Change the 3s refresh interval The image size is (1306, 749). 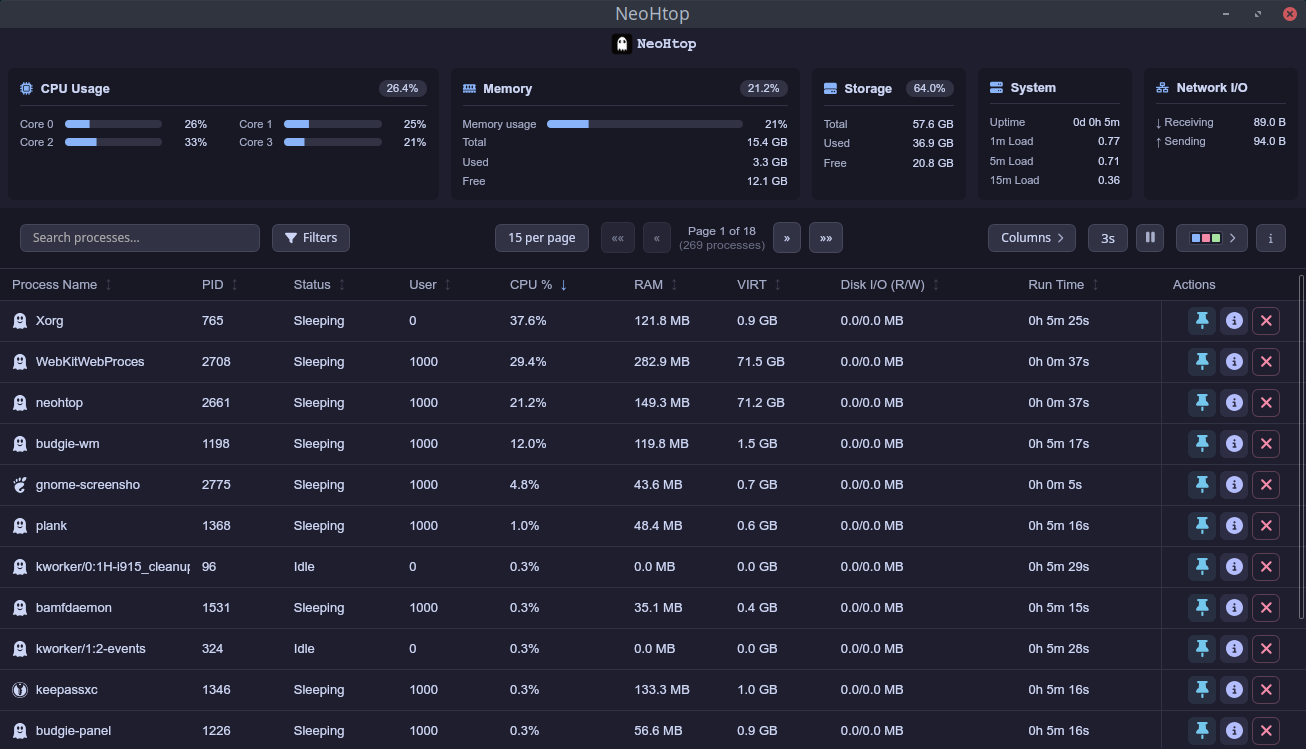[x=1108, y=238]
